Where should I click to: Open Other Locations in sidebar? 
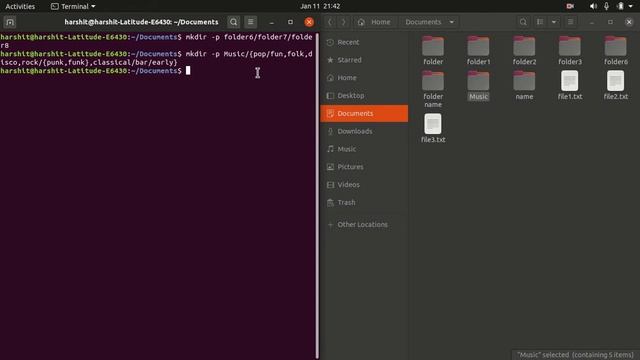364,224
